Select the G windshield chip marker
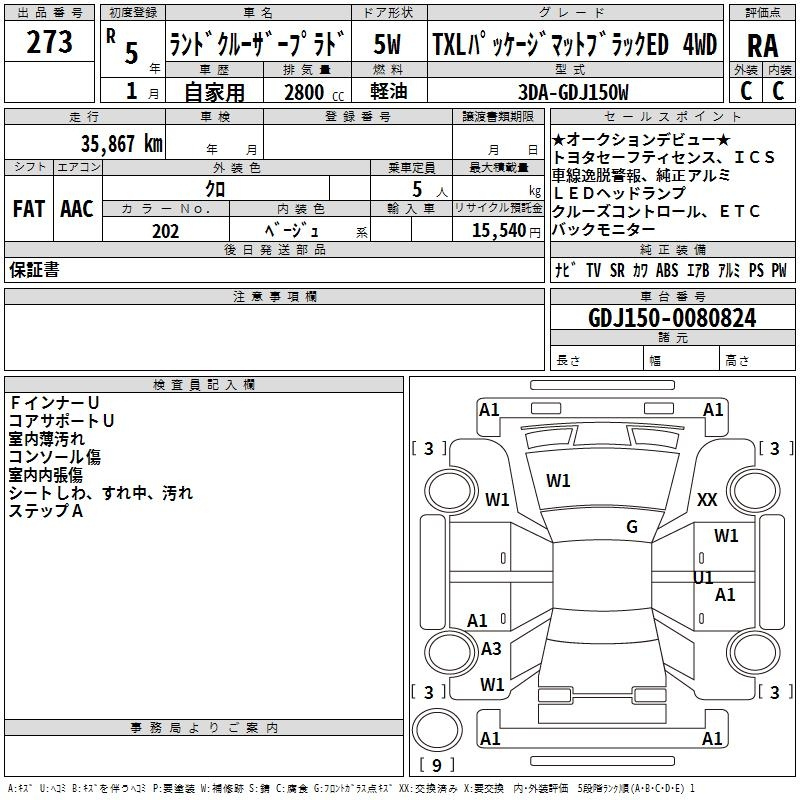Viewport: 800px width, 800px height. pyautogui.click(x=631, y=527)
